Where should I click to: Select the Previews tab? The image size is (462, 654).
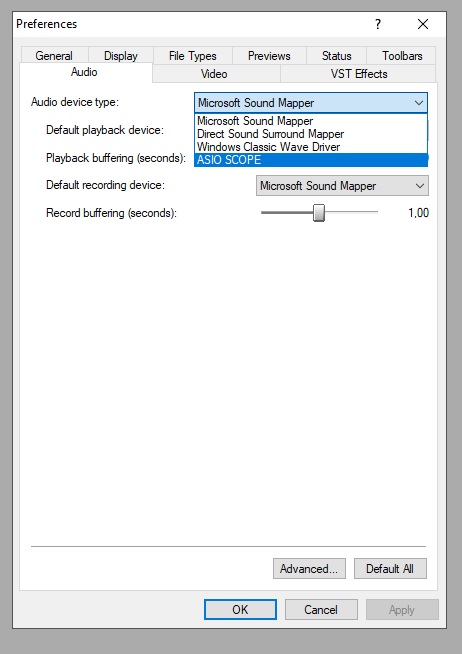point(269,55)
